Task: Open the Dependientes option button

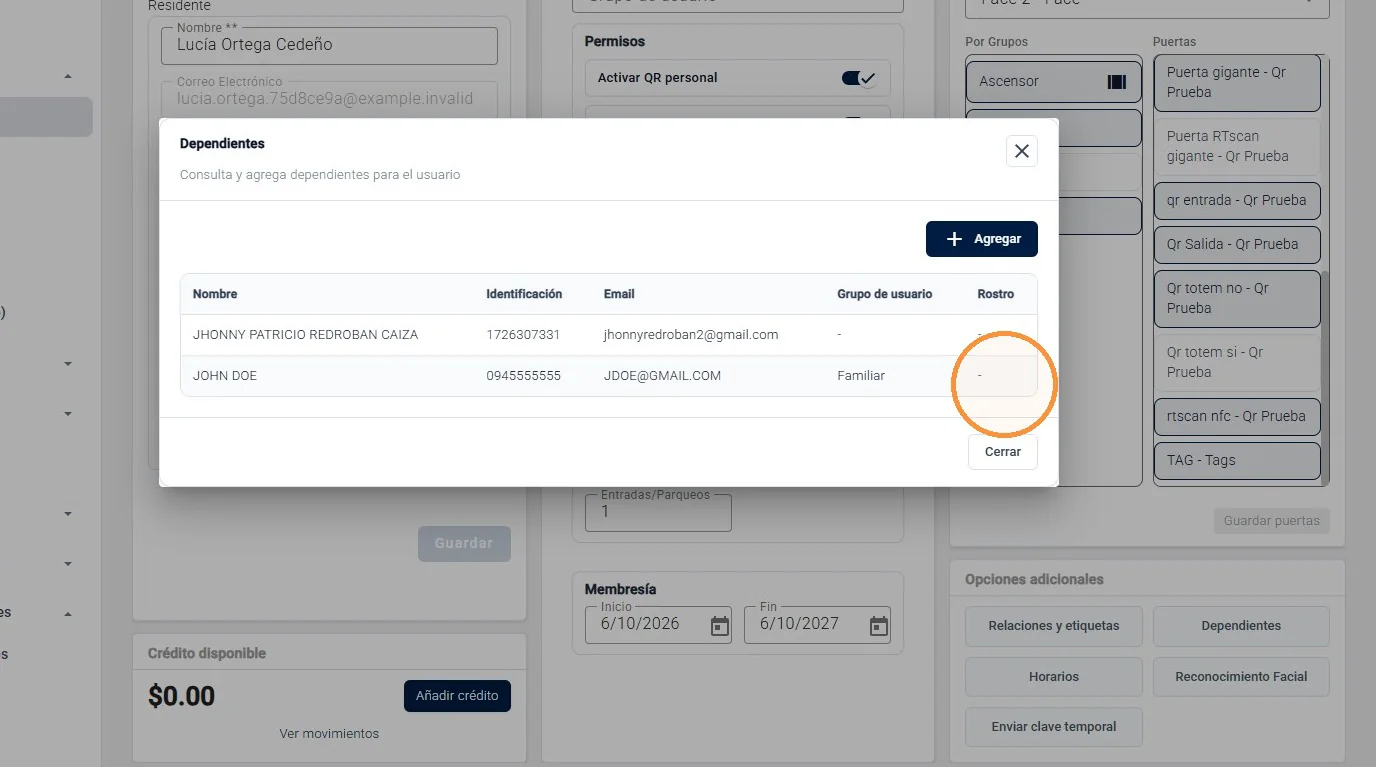Action: (1241, 626)
